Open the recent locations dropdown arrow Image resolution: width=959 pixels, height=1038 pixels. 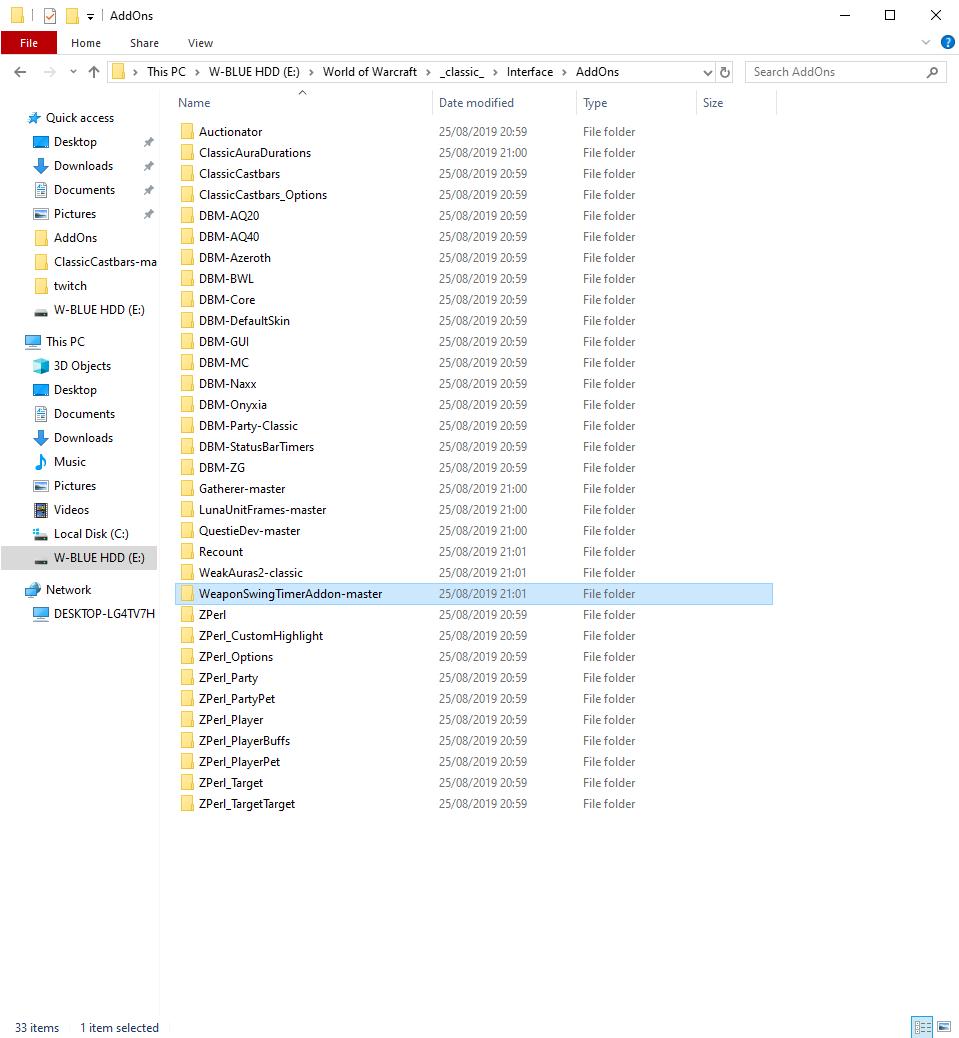click(73, 72)
